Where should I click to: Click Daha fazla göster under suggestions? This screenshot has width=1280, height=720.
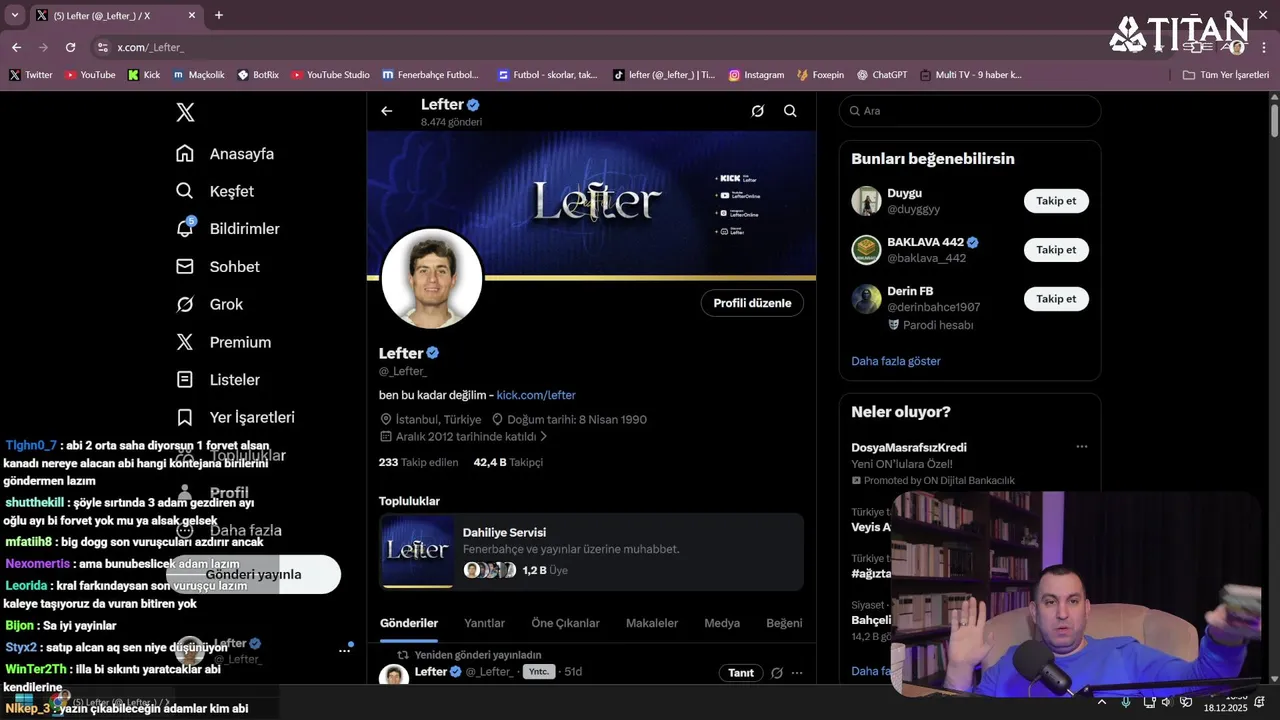click(896, 361)
